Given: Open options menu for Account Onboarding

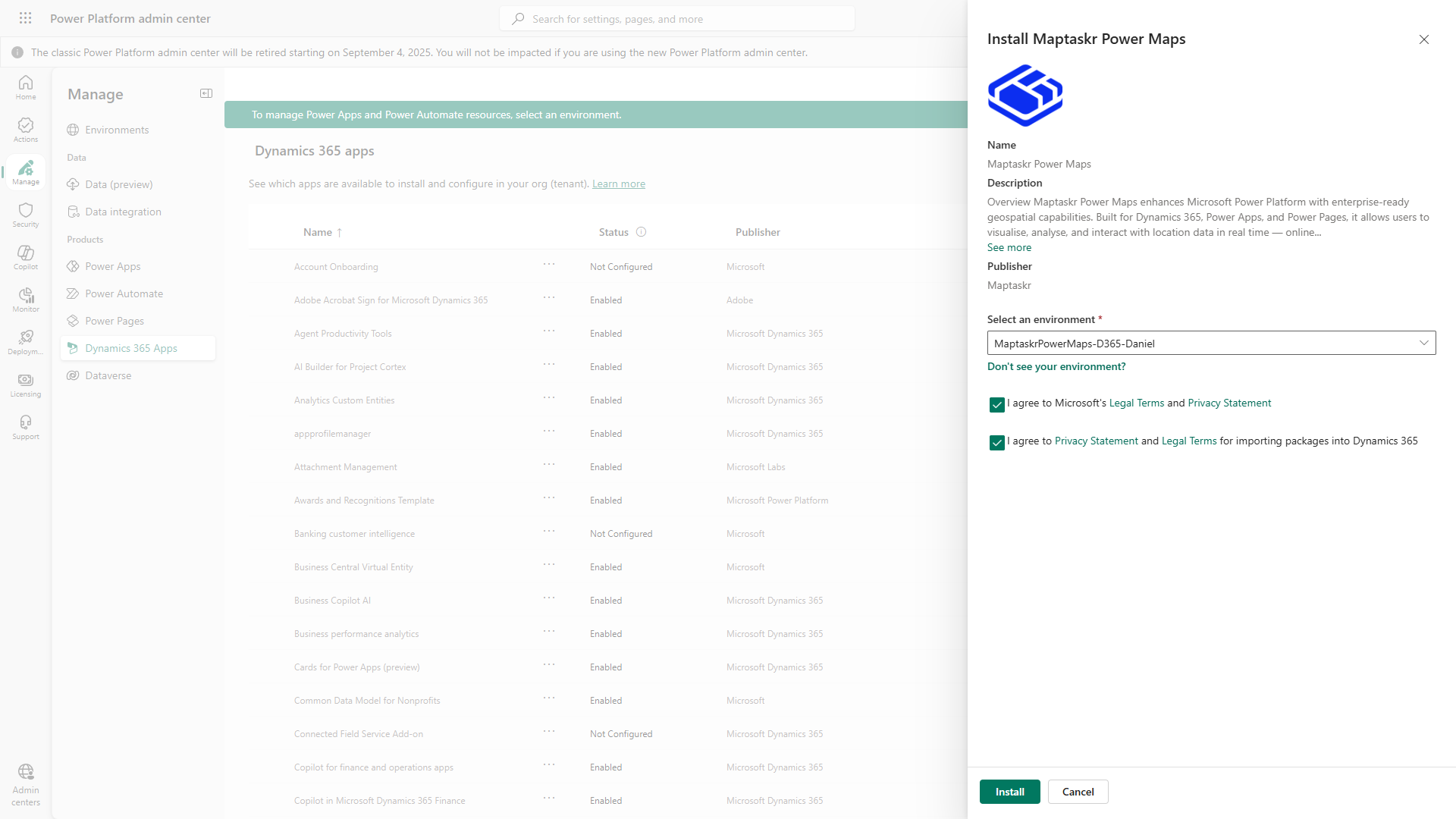Looking at the screenshot, I should pyautogui.click(x=548, y=265).
